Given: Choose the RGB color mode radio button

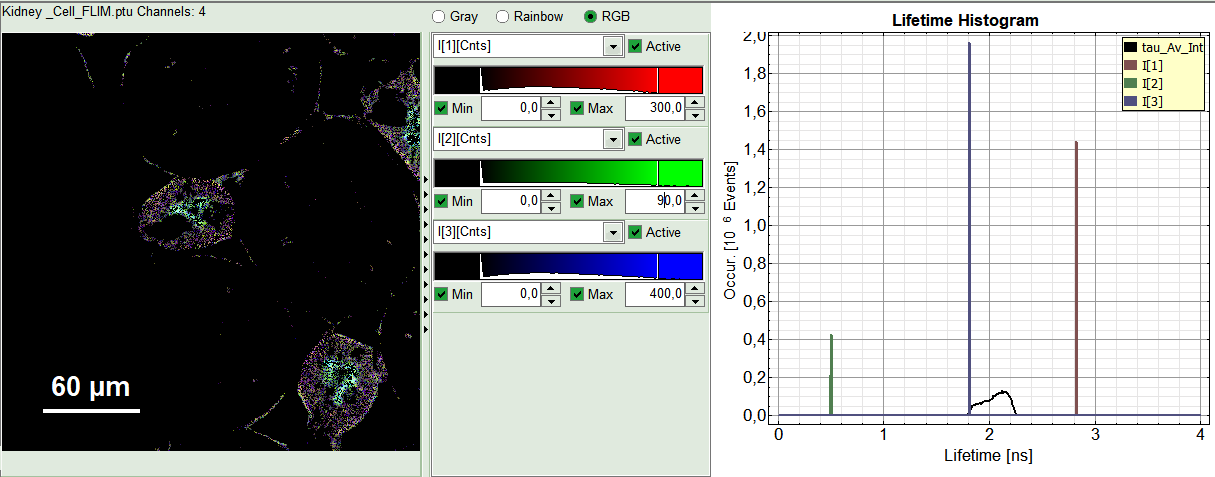Looking at the screenshot, I should tap(590, 17).
